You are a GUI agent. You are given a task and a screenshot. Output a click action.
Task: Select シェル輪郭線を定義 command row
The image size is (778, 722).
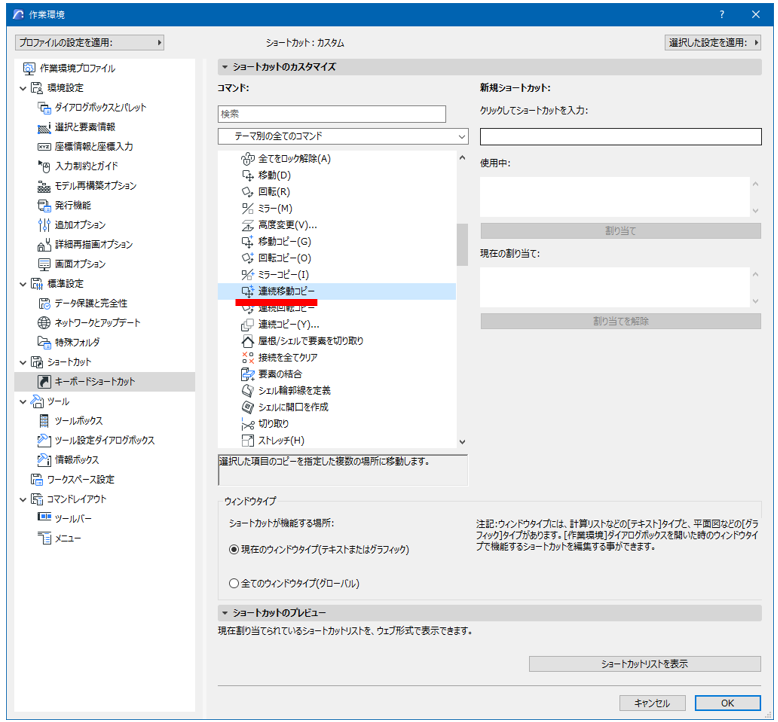coord(337,391)
